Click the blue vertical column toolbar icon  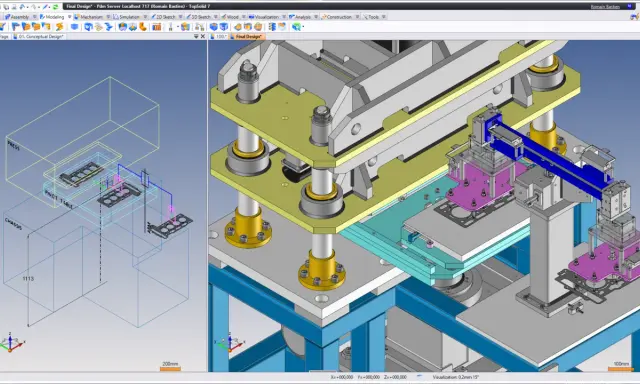click(x=272, y=27)
